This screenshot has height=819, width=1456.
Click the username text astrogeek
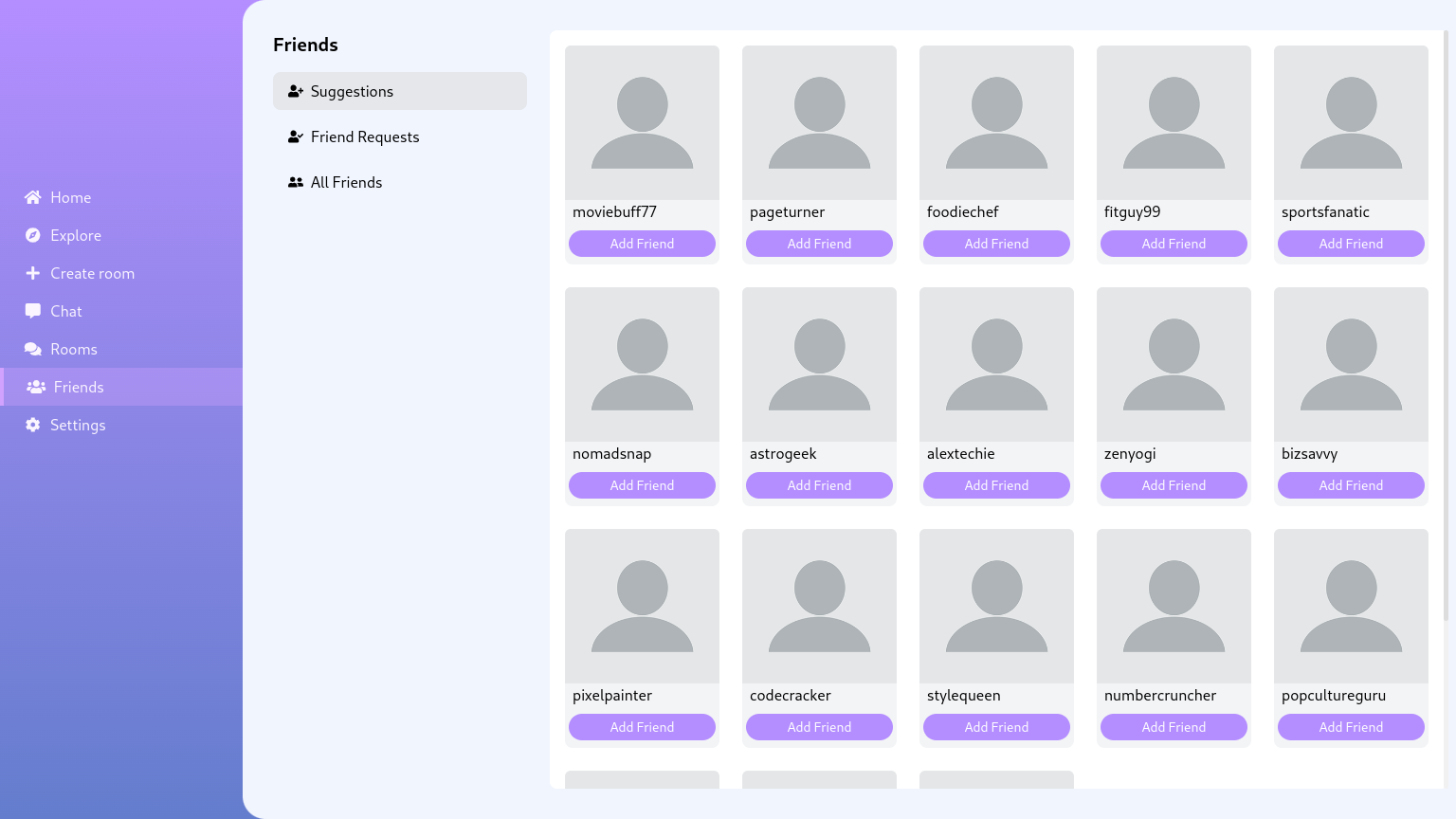click(783, 454)
